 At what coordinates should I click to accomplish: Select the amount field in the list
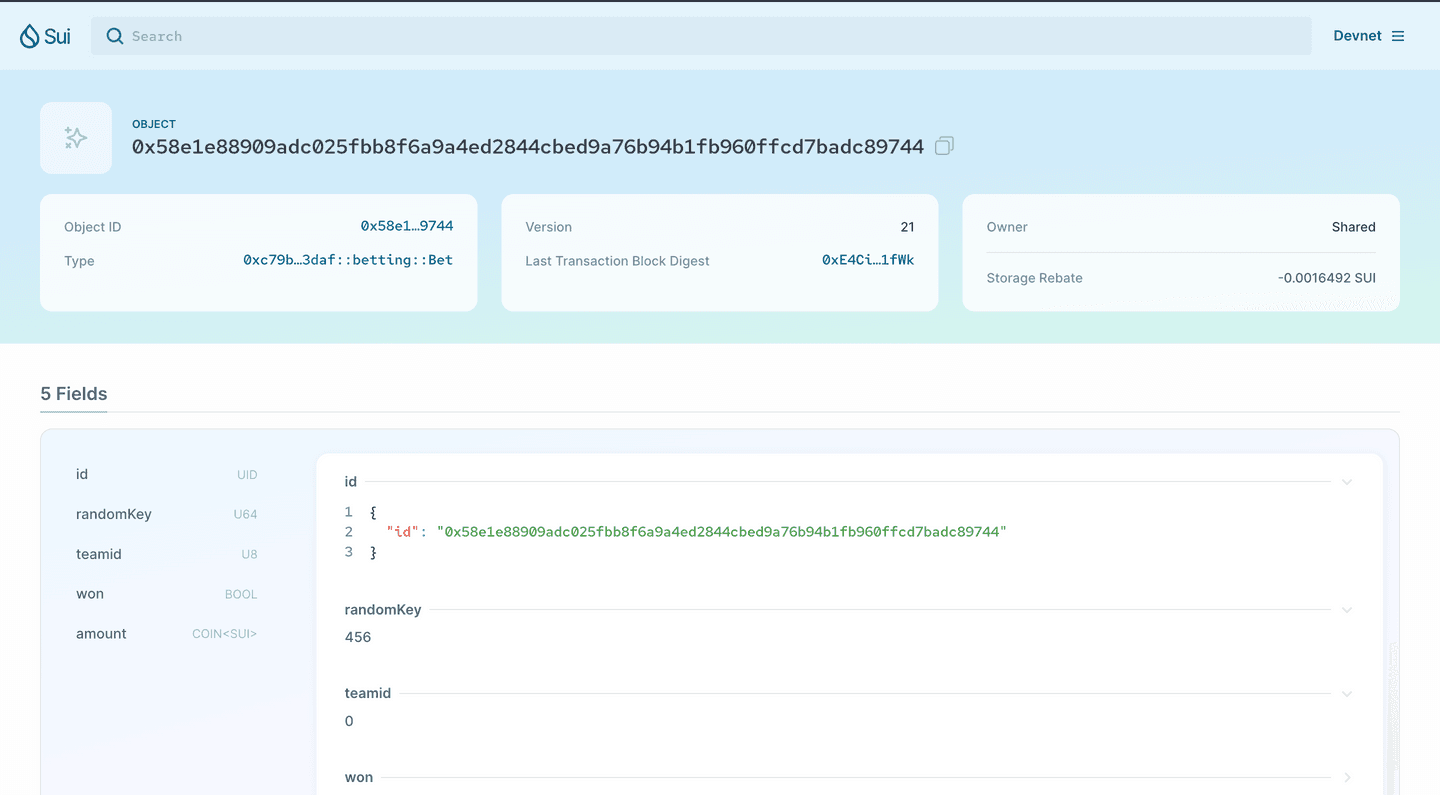tap(166, 634)
